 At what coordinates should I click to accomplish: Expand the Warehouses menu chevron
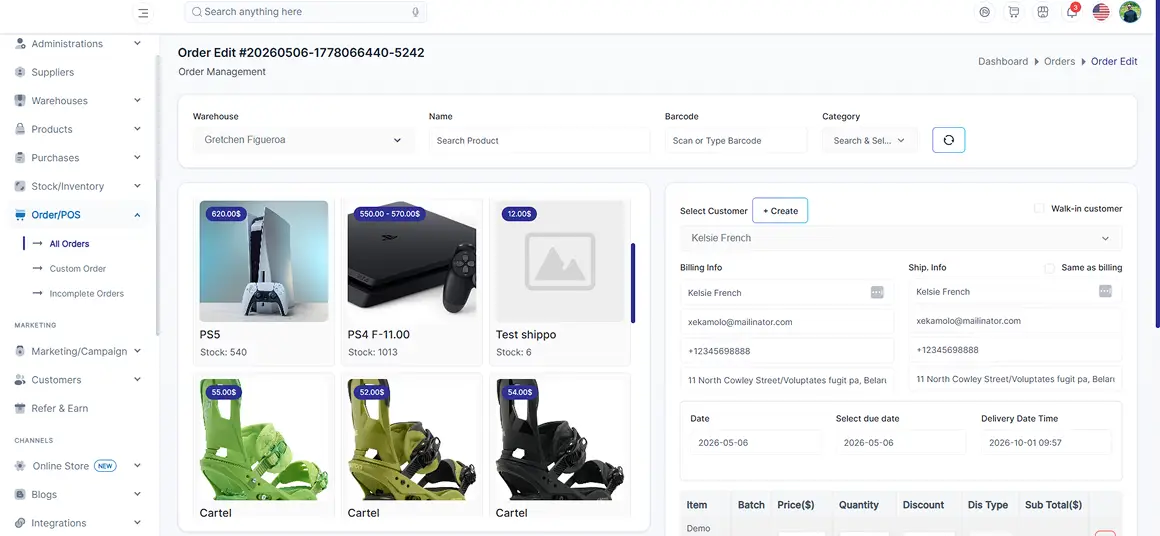pos(138,101)
